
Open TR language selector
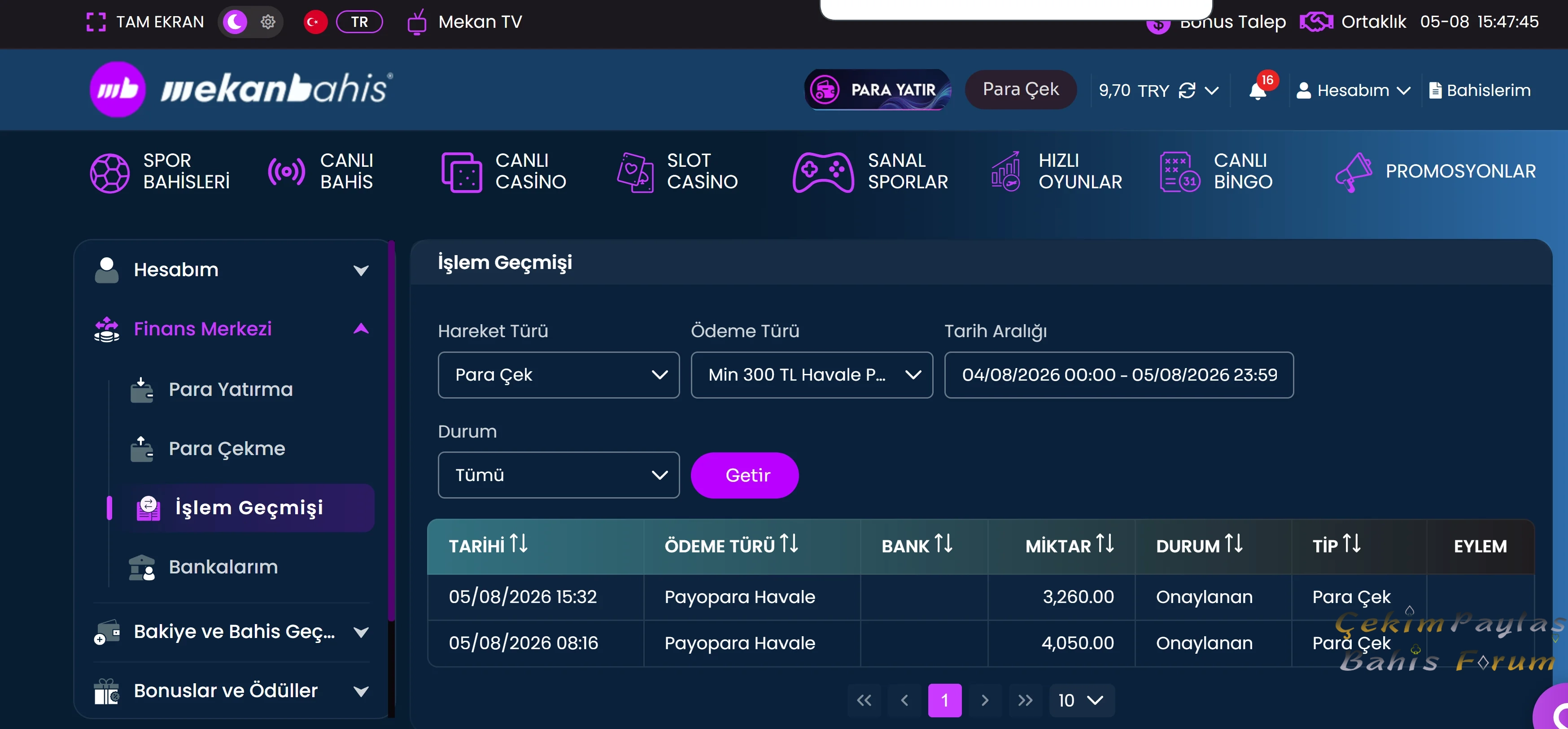pyautogui.click(x=359, y=22)
